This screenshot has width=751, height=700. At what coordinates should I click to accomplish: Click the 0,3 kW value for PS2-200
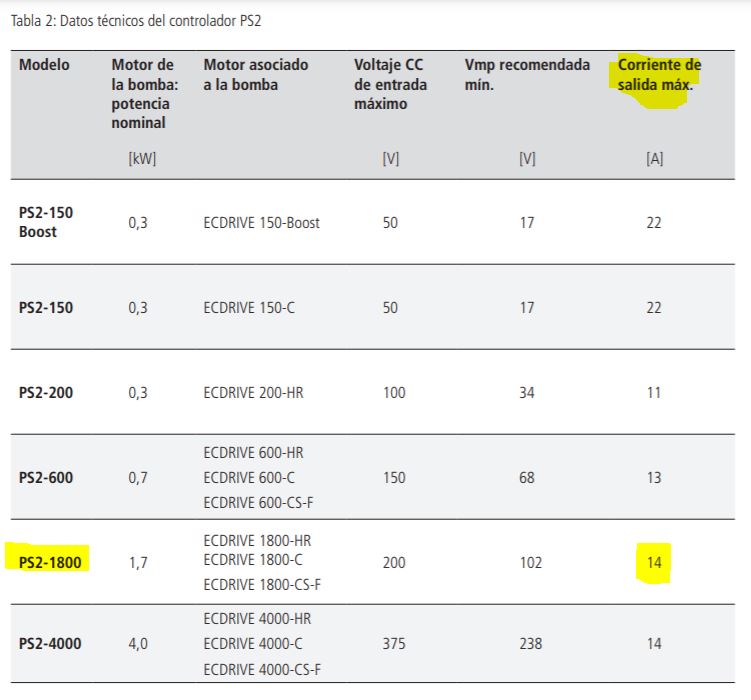click(138, 393)
